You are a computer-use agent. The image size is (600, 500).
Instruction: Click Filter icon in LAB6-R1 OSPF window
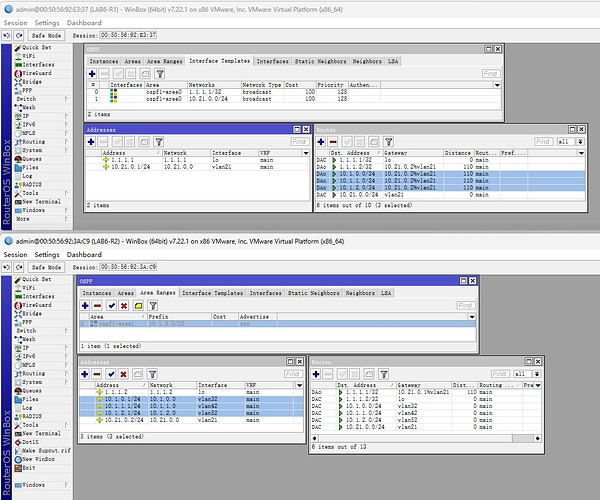(x=160, y=73)
